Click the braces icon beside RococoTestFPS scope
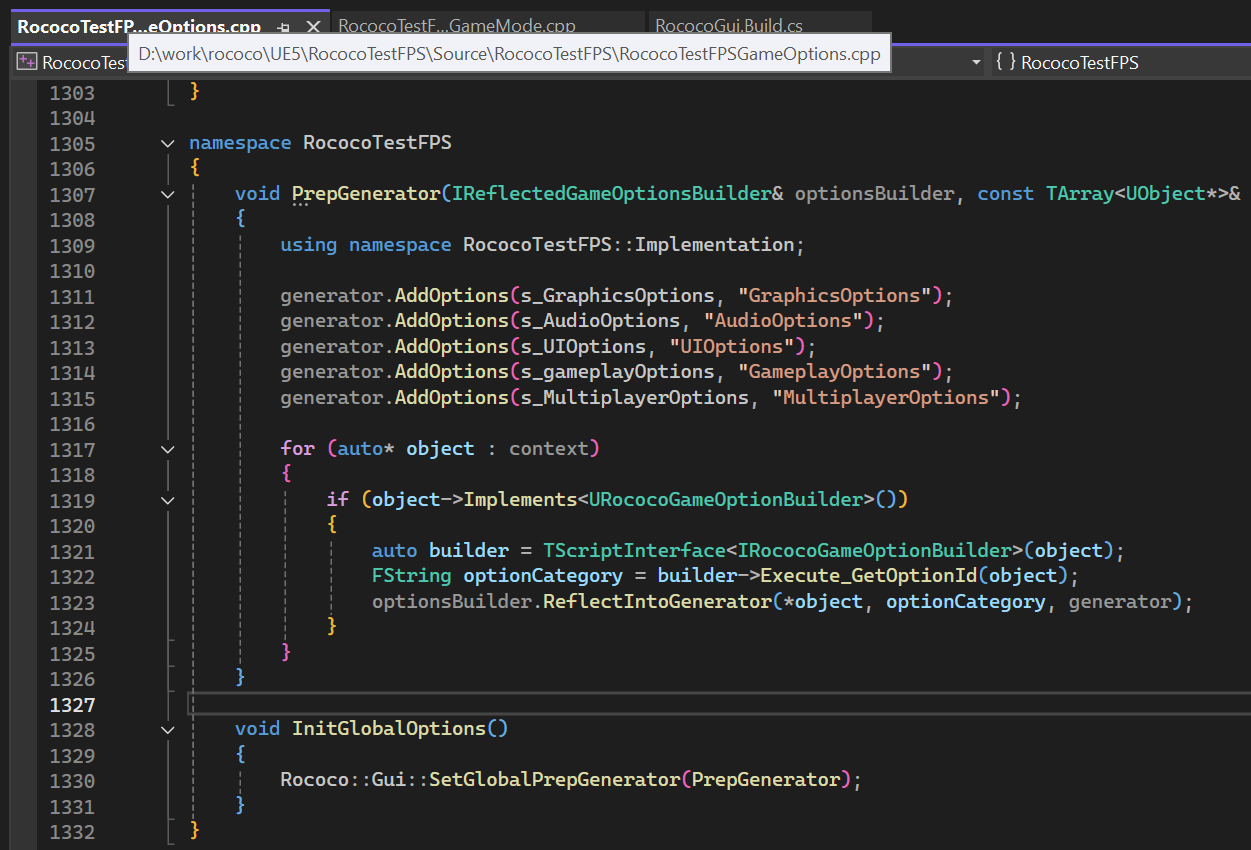The height and width of the screenshot is (850, 1251). (x=1005, y=62)
